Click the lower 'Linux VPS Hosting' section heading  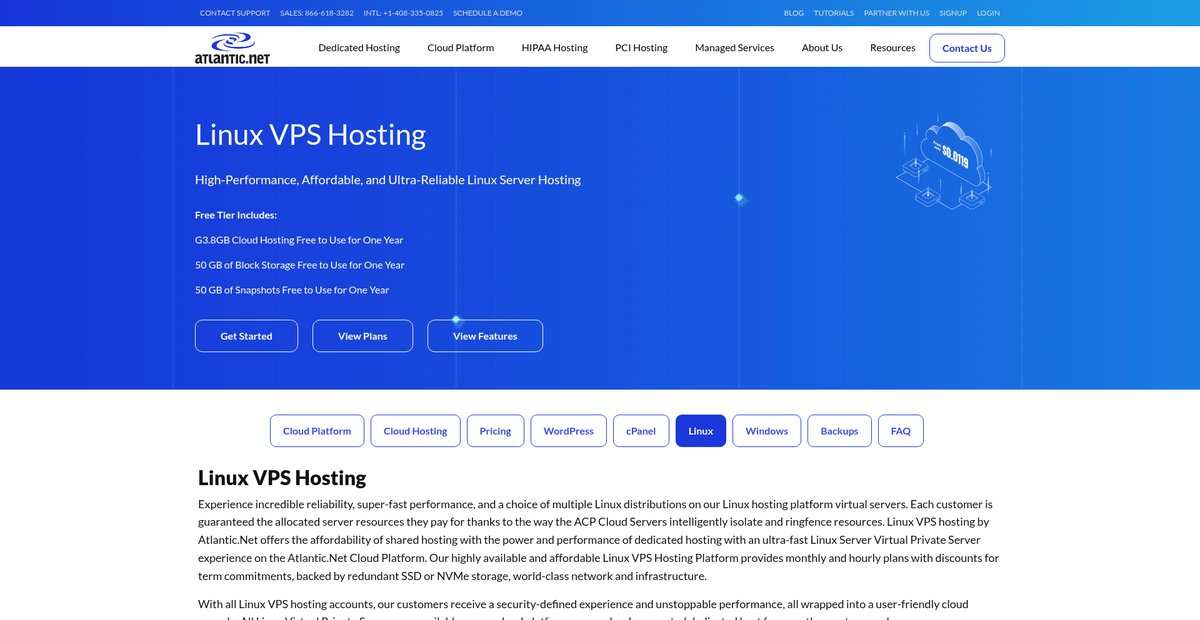(282, 478)
